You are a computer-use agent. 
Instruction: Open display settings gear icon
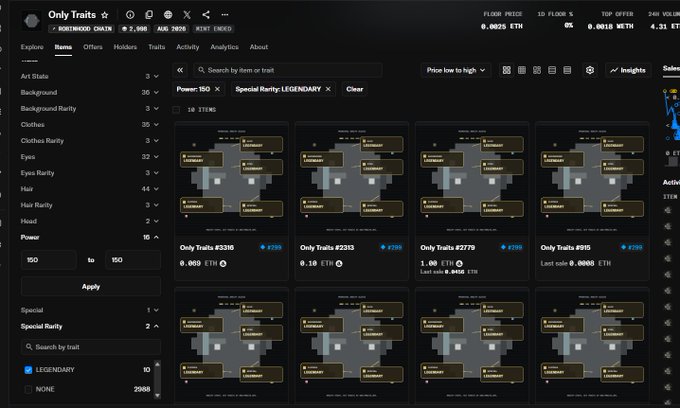pyautogui.click(x=590, y=70)
